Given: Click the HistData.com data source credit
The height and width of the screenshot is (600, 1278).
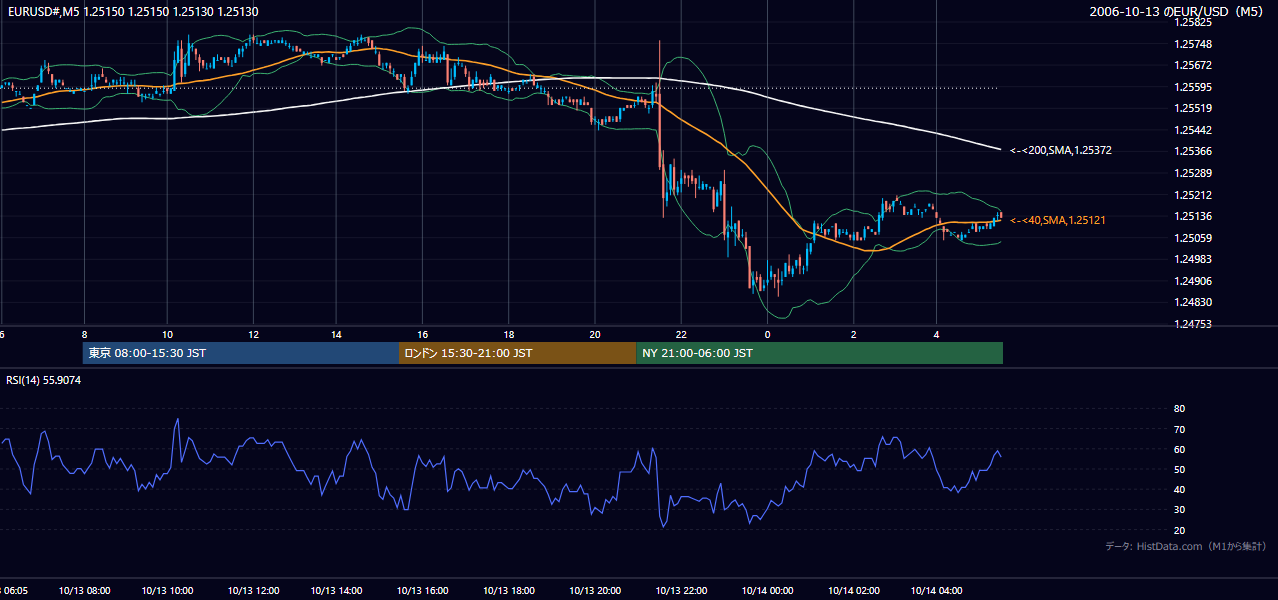Looking at the screenshot, I should click(1186, 546).
